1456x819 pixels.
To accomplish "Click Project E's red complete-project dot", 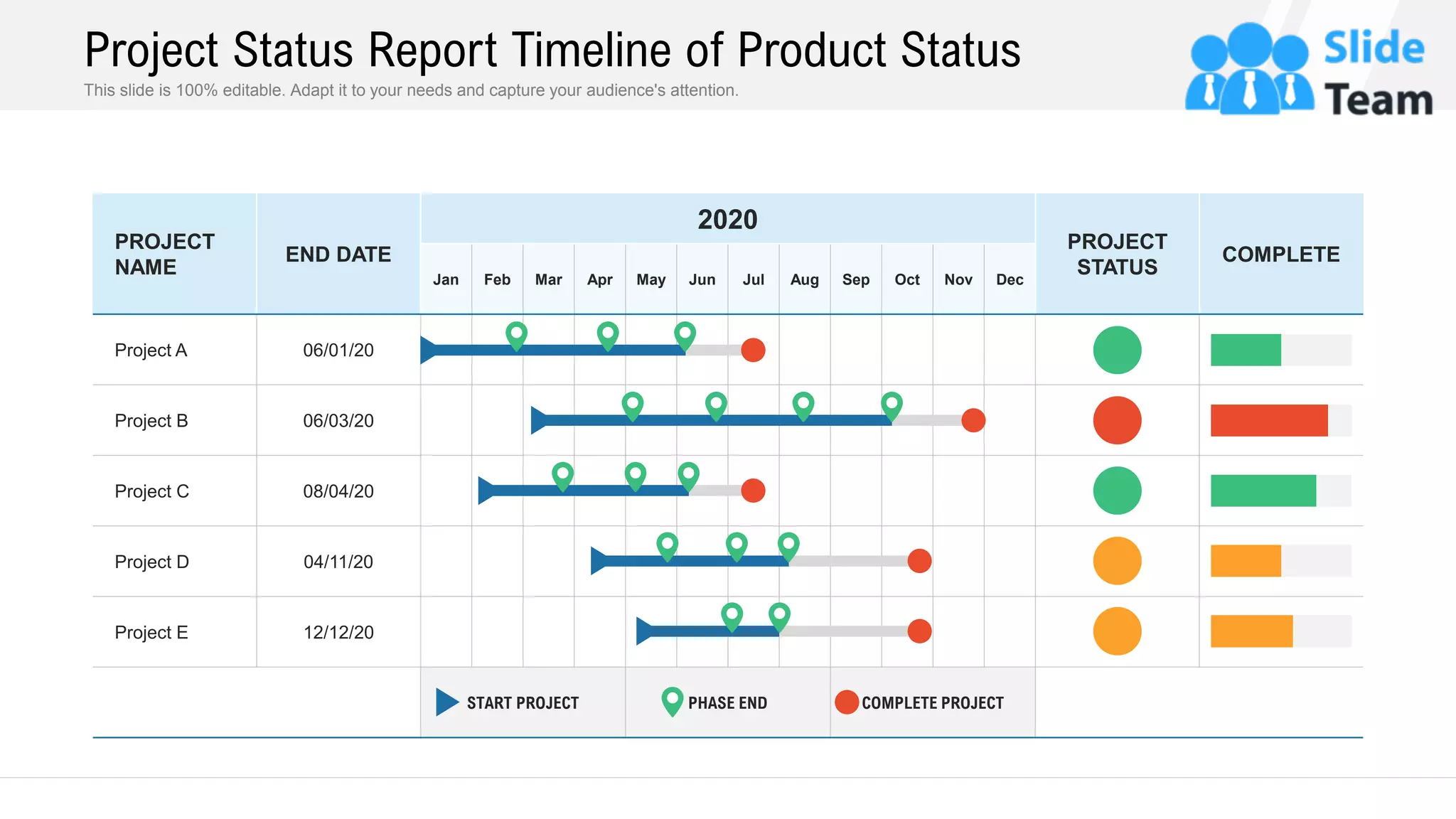I will click(919, 631).
